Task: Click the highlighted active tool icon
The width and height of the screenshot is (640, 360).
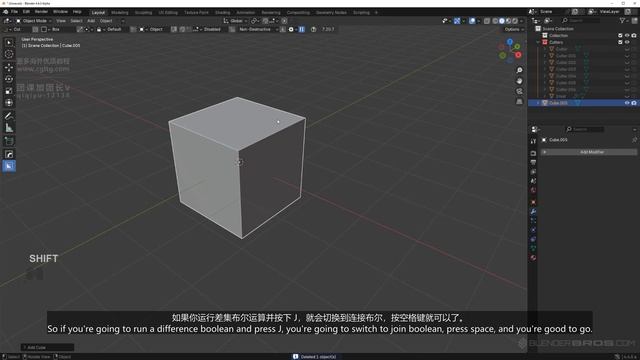Action: tap(9, 166)
